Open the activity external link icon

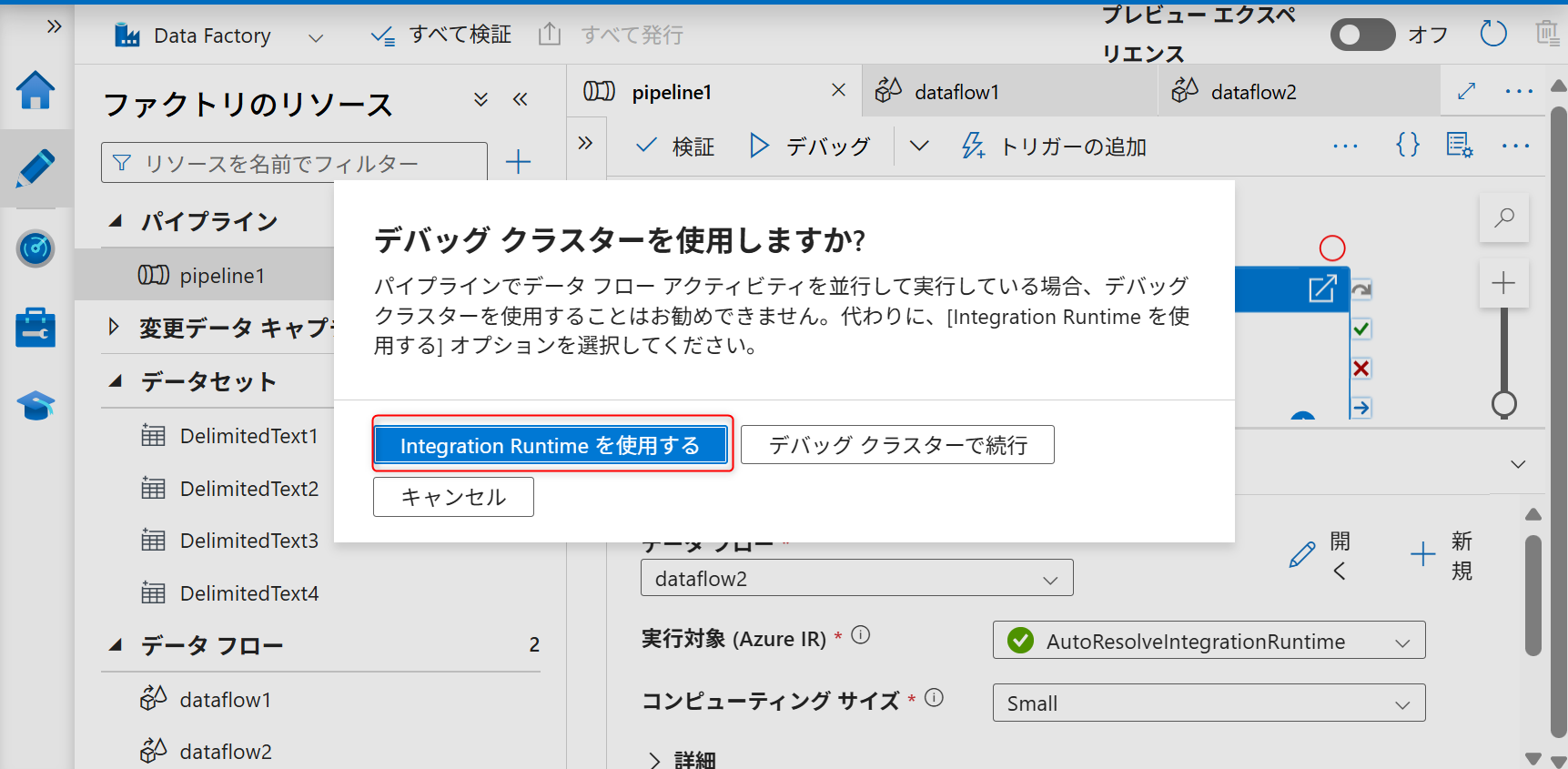(1322, 288)
